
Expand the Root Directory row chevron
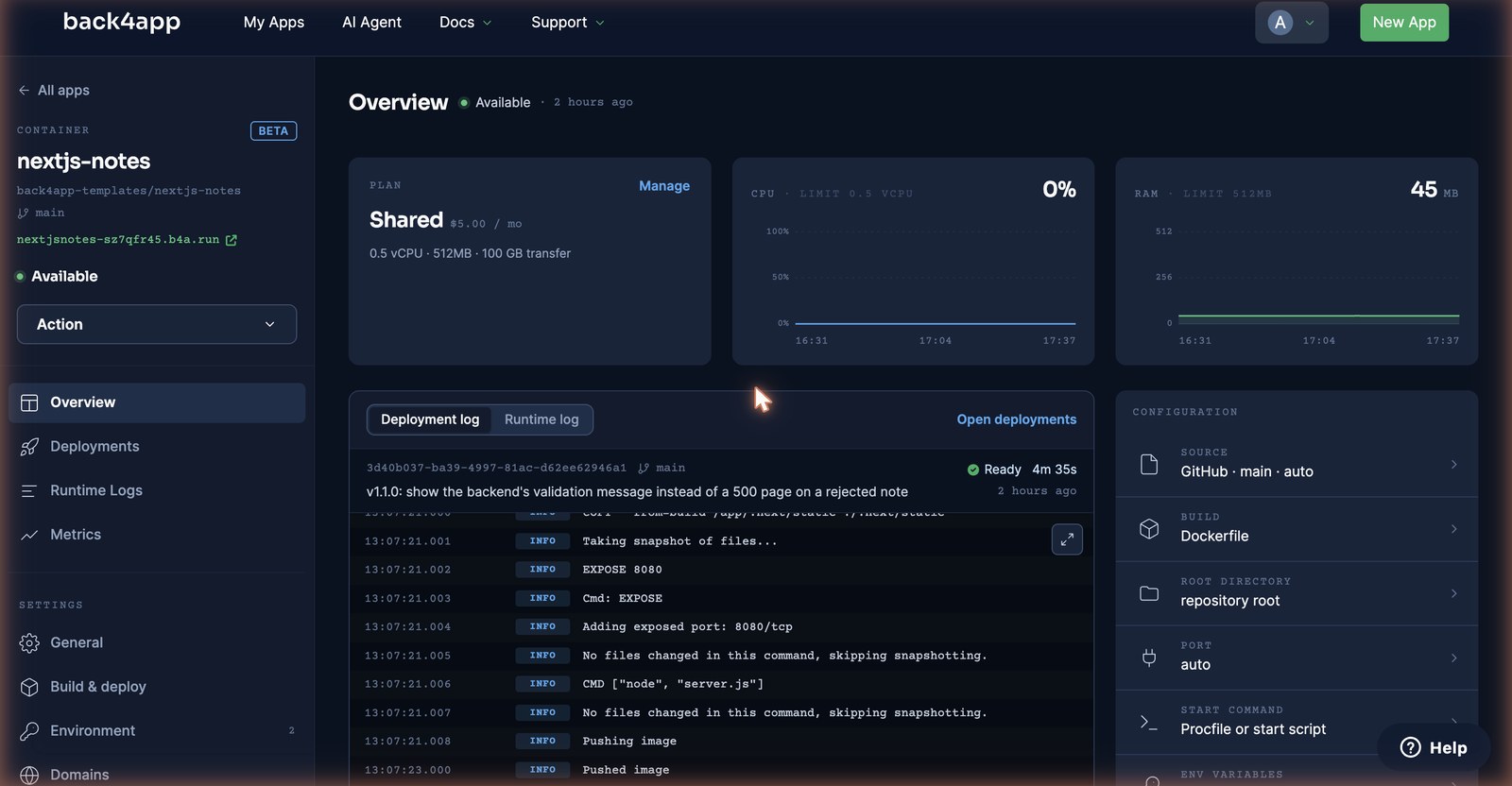1453,593
